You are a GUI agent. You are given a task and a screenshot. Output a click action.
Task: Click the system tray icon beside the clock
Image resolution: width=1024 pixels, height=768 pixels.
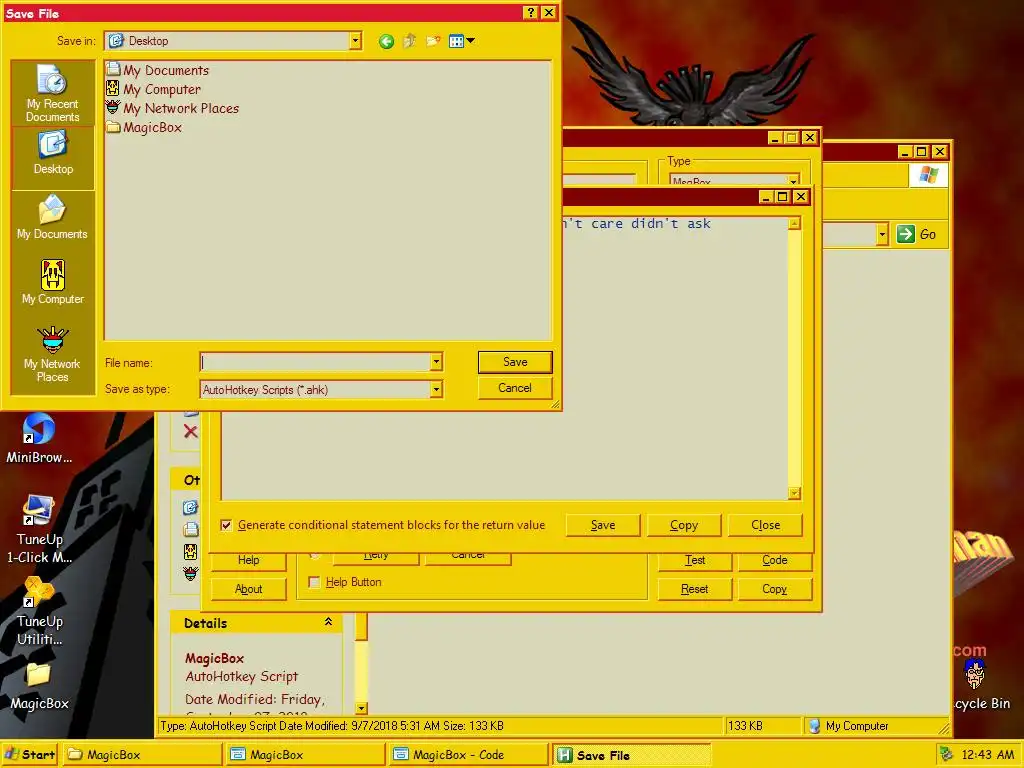click(x=945, y=754)
